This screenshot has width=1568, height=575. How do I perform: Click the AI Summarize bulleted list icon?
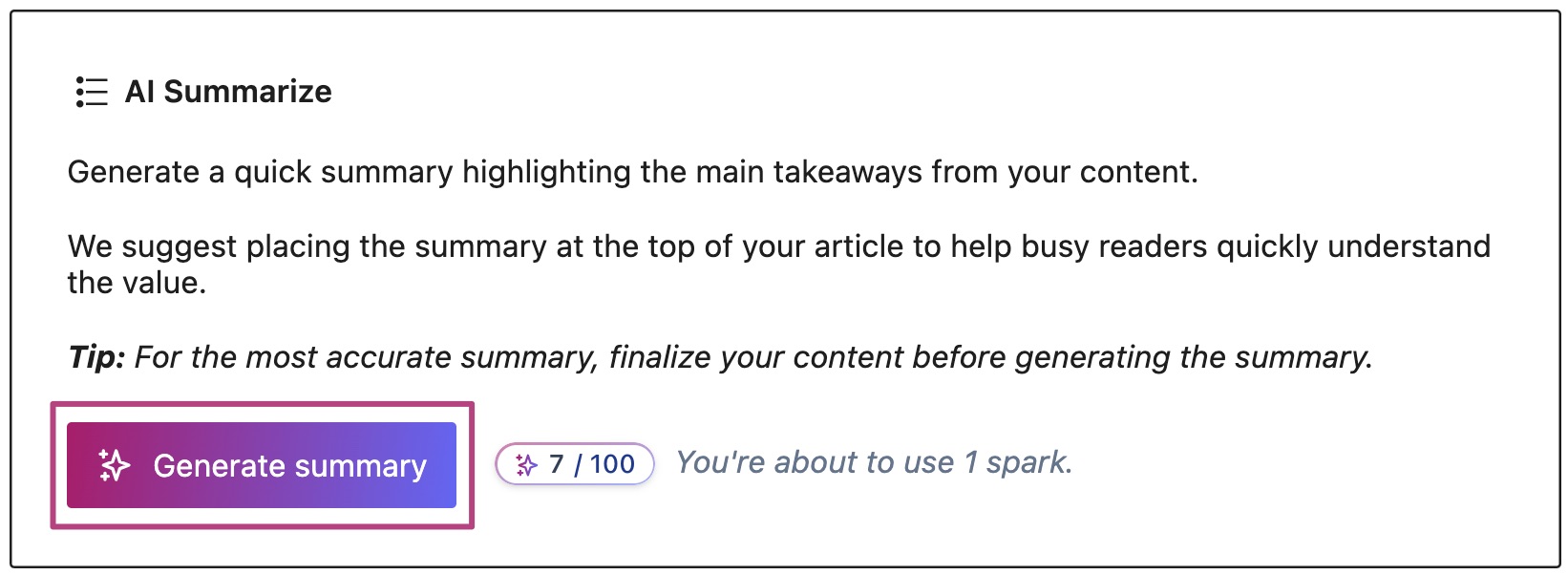tap(92, 92)
